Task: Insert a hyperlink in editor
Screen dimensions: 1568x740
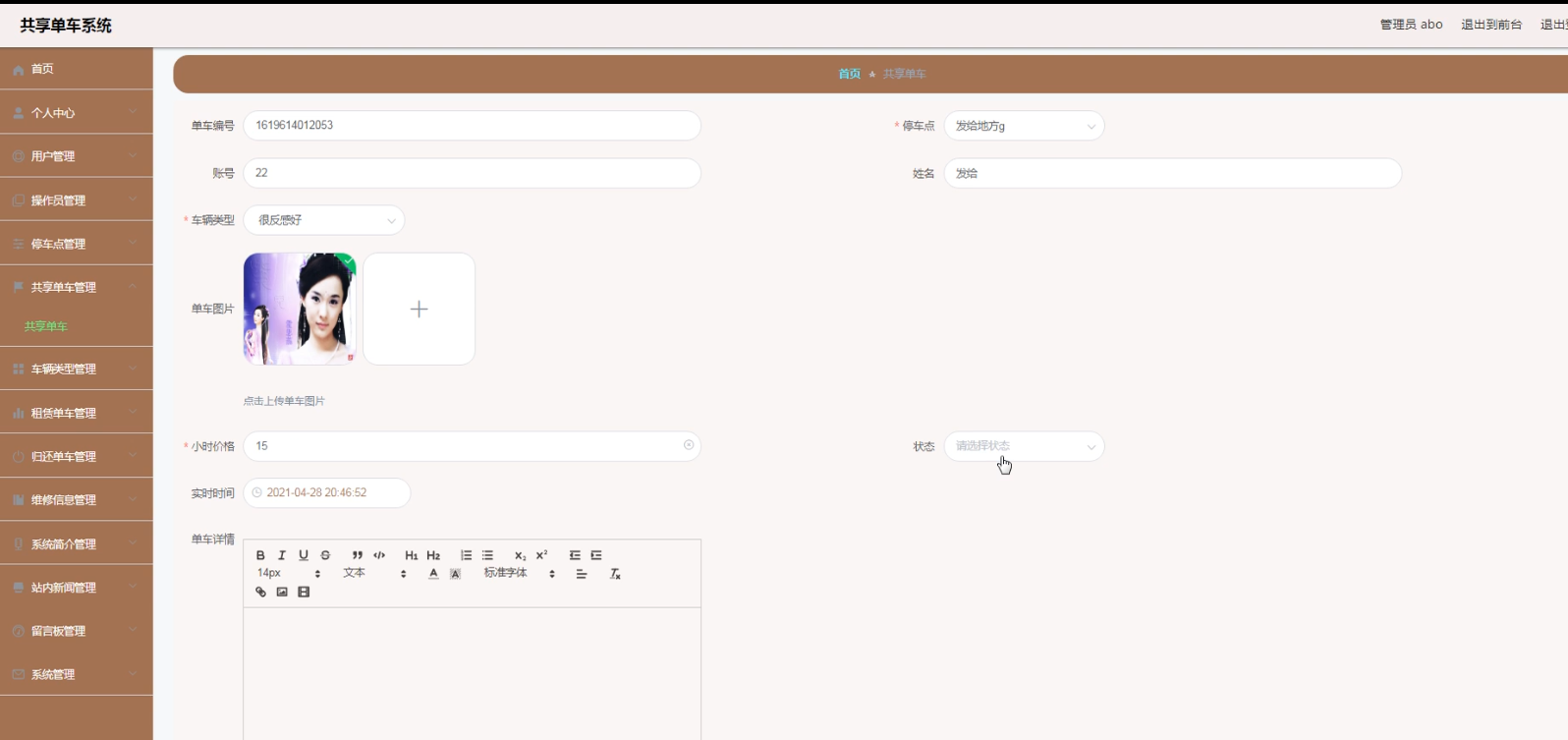Action: click(x=260, y=592)
